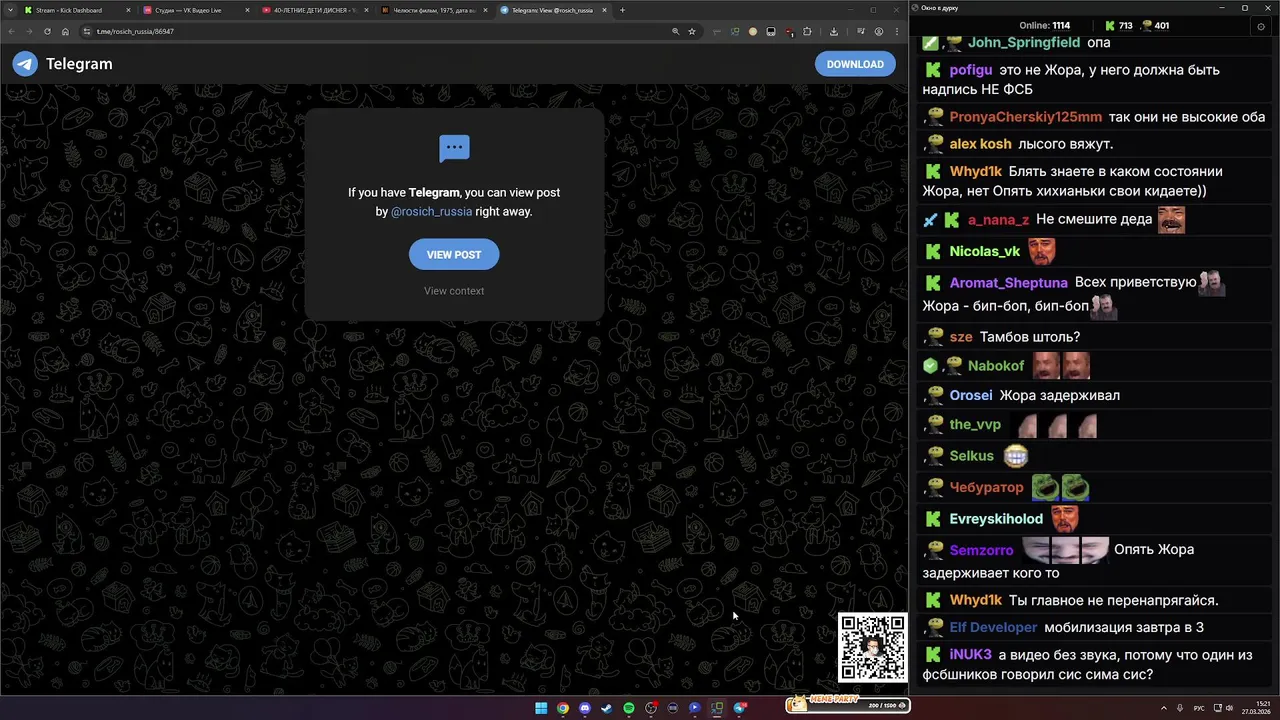The width and height of the screenshot is (1280, 720).
Task: Switch to the 40-ЛЕТНИЕ ДЕТИ ДИСНЕЯ tab
Action: tap(315, 10)
